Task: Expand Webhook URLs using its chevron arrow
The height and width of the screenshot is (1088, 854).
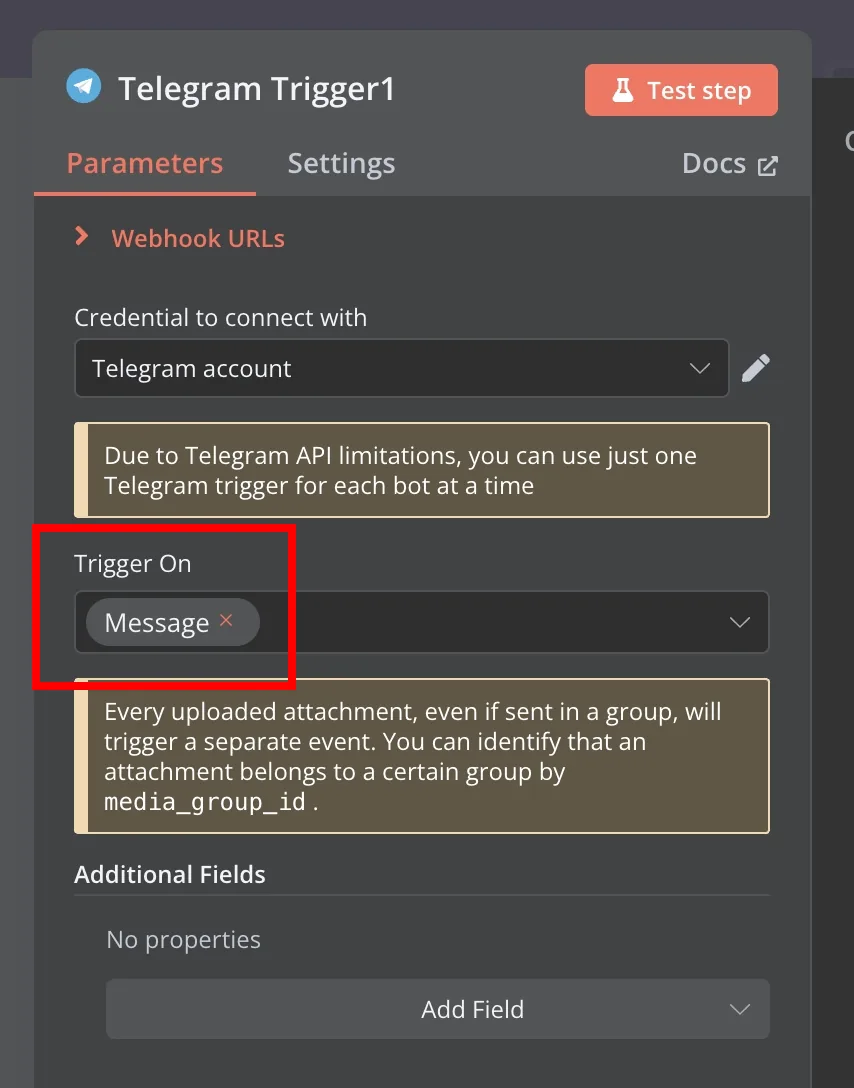Action: tap(82, 237)
